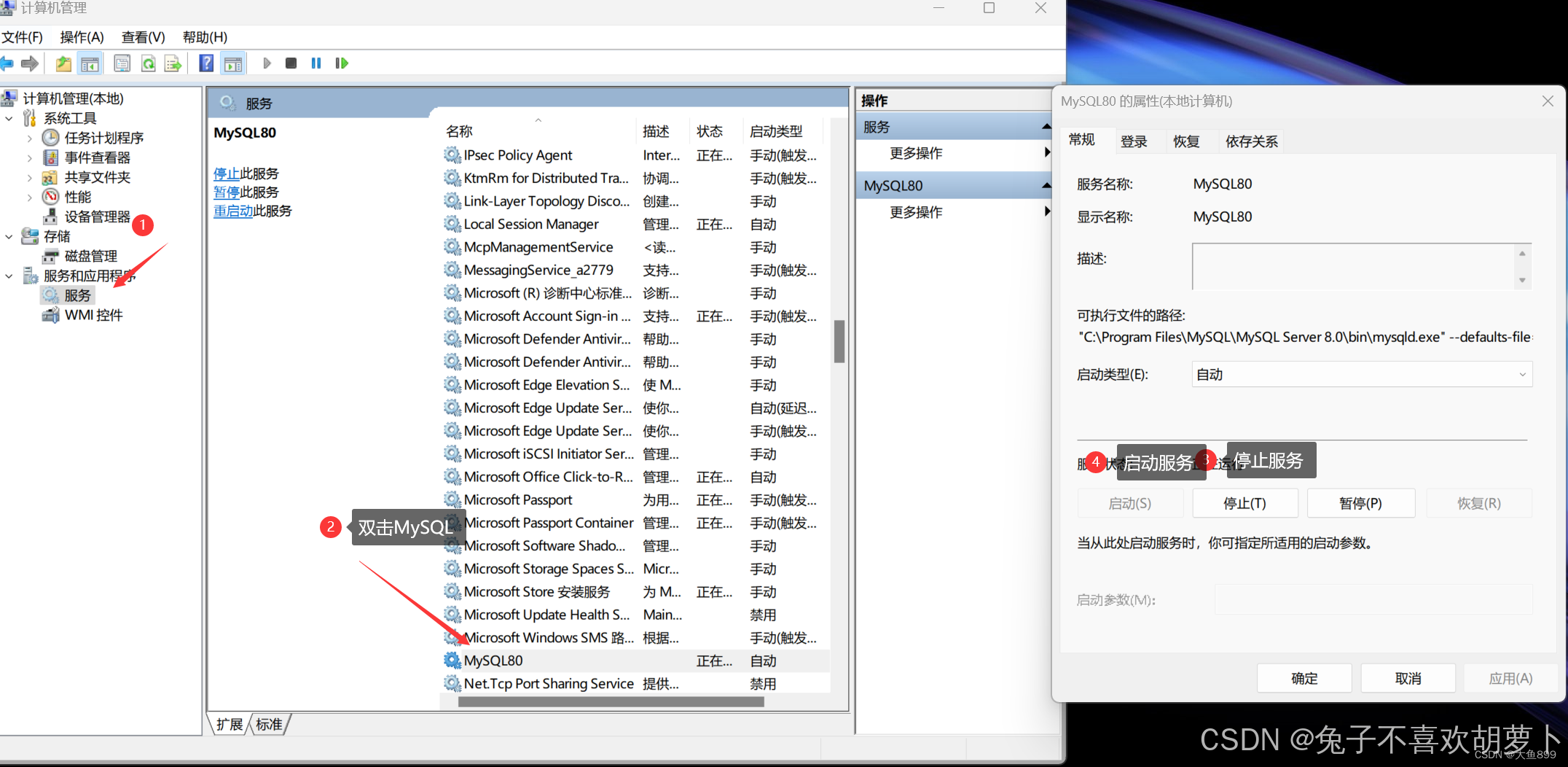
Task: Open Help with the question mark icon
Action: click(x=206, y=63)
